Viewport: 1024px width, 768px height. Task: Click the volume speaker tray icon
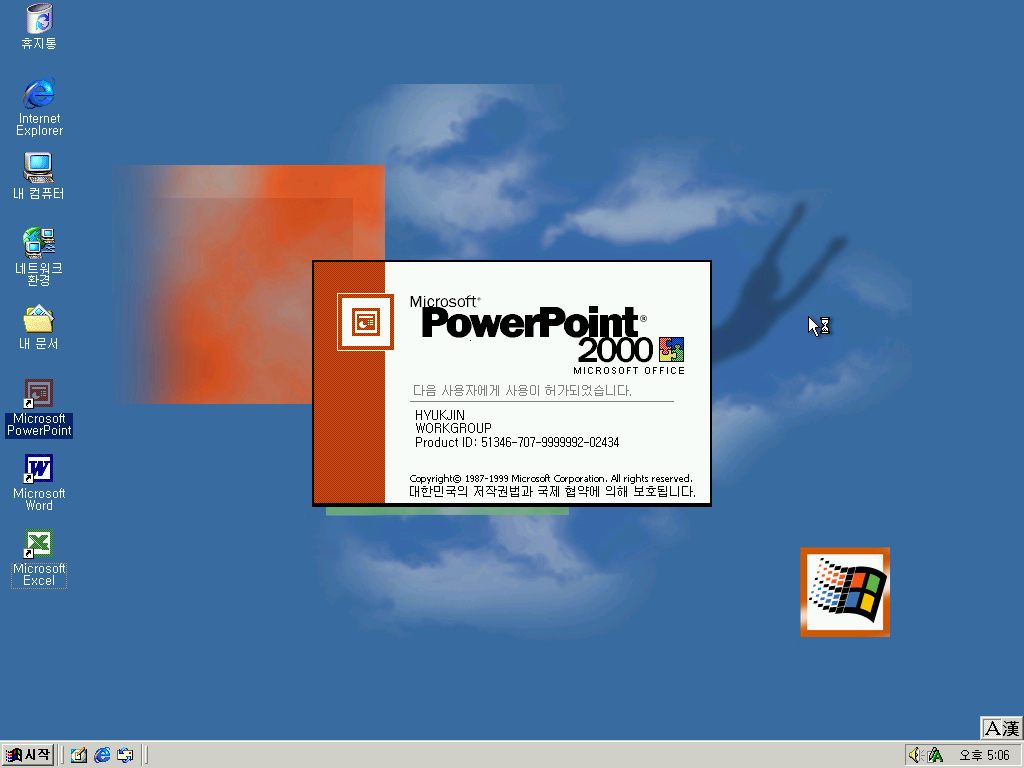point(916,755)
